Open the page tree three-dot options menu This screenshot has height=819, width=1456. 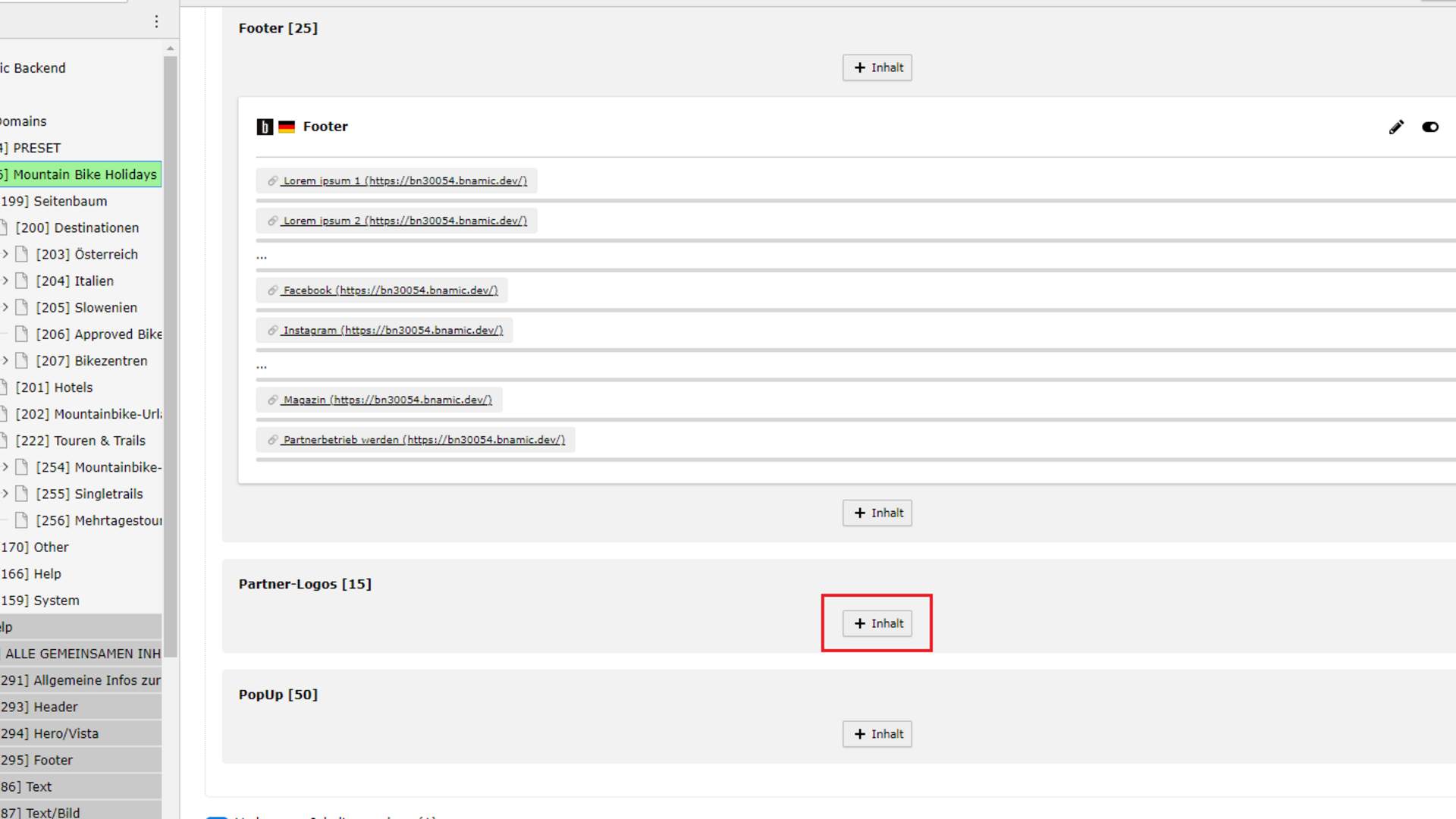[x=156, y=21]
